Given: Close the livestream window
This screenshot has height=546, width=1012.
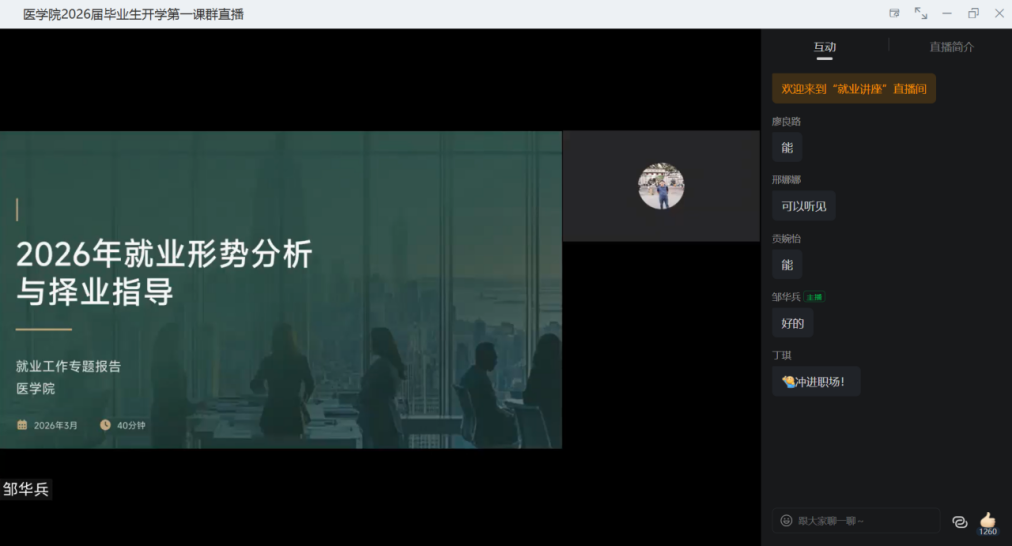Looking at the screenshot, I should click(x=999, y=13).
